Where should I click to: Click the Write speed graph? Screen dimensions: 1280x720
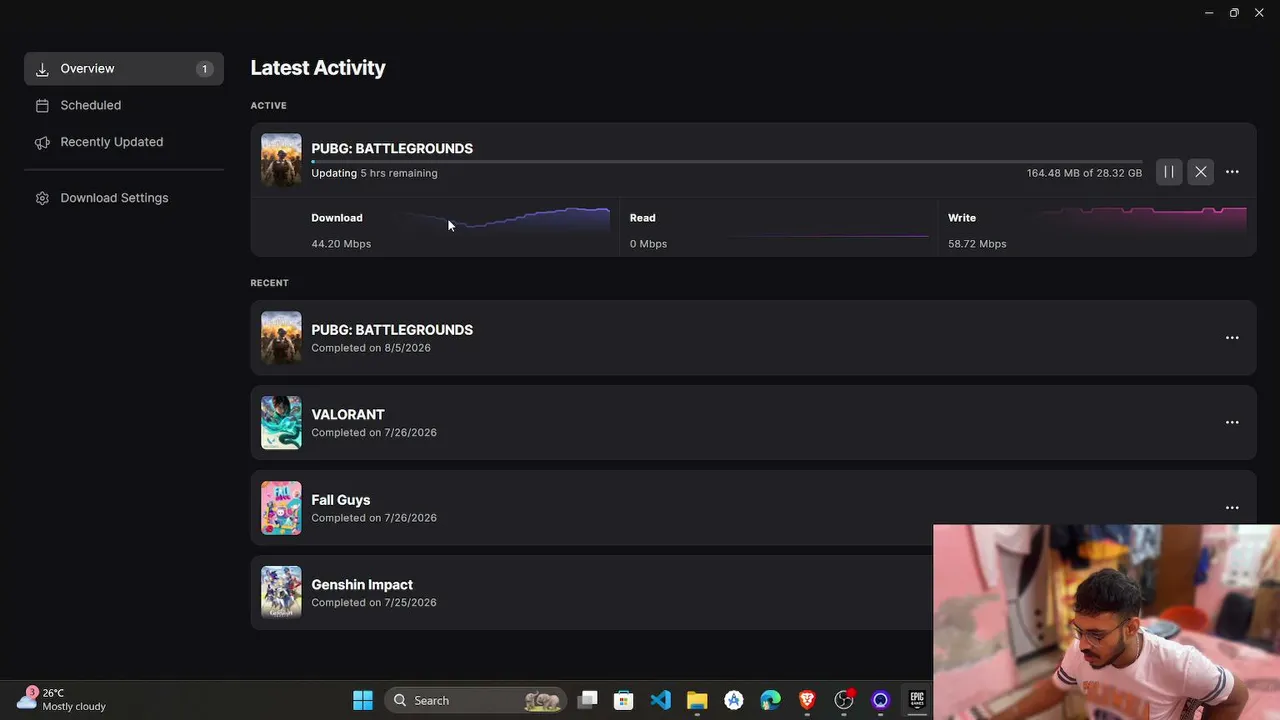(x=1142, y=220)
